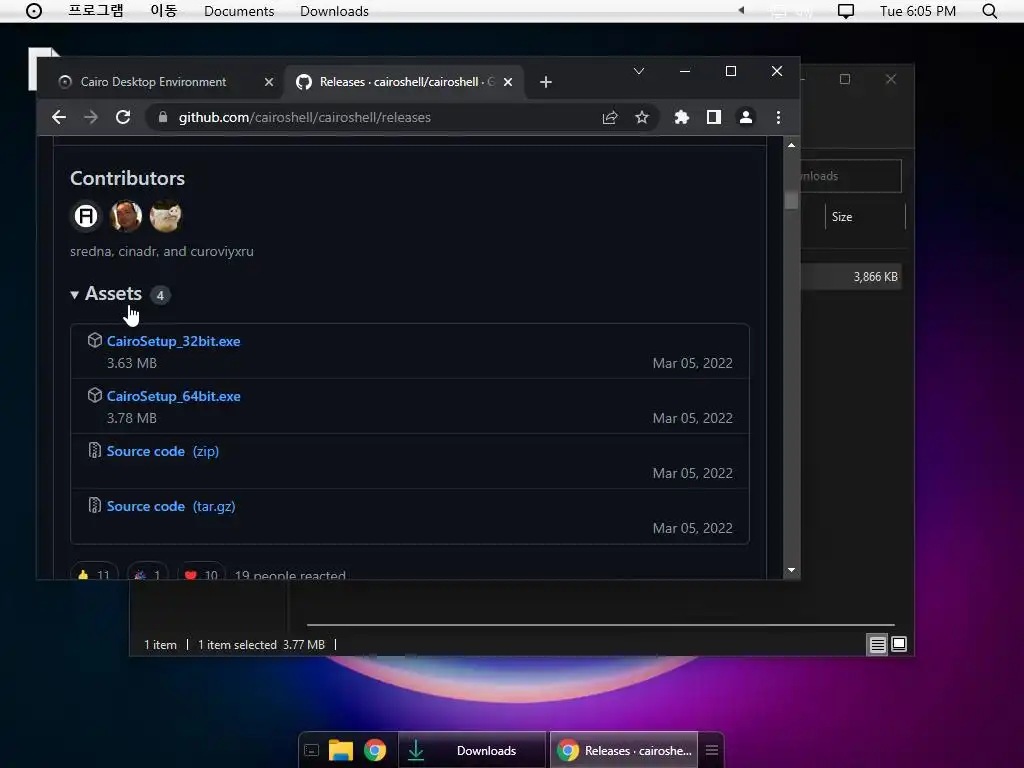Open a new Chrome tab
Image resolution: width=1024 pixels, height=768 pixels.
tap(546, 82)
